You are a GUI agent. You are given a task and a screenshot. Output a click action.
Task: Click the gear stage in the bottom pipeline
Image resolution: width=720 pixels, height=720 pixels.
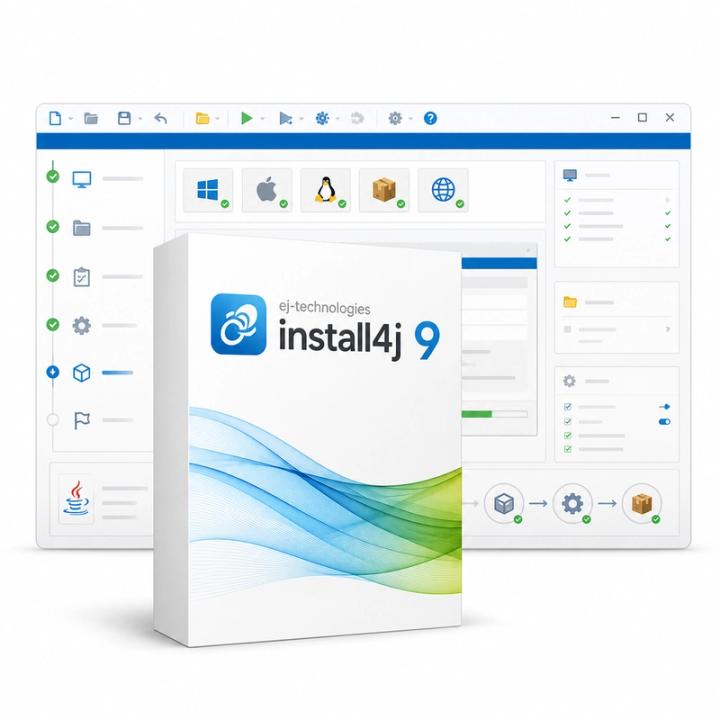(573, 504)
